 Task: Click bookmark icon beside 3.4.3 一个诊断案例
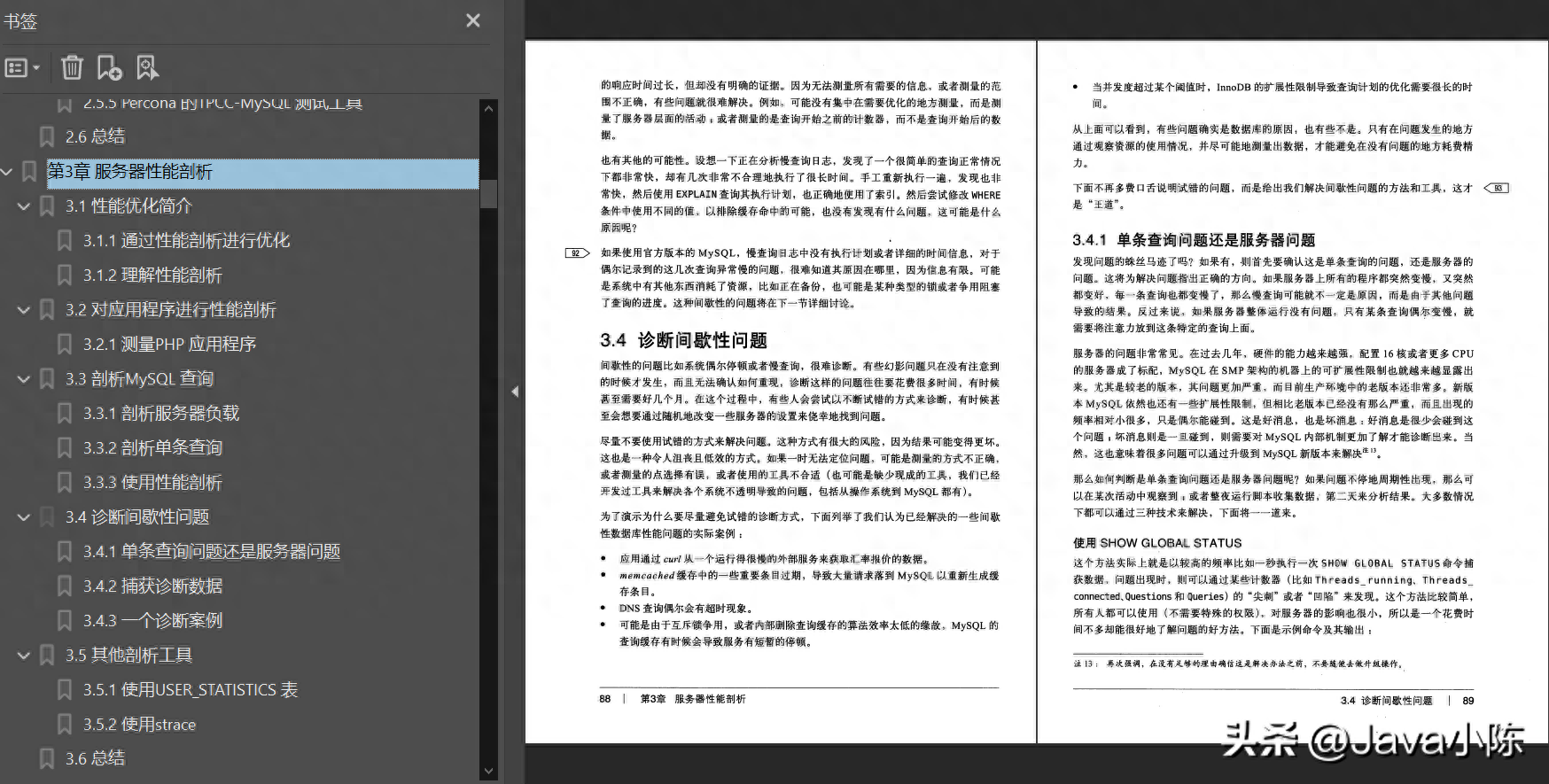click(x=65, y=620)
